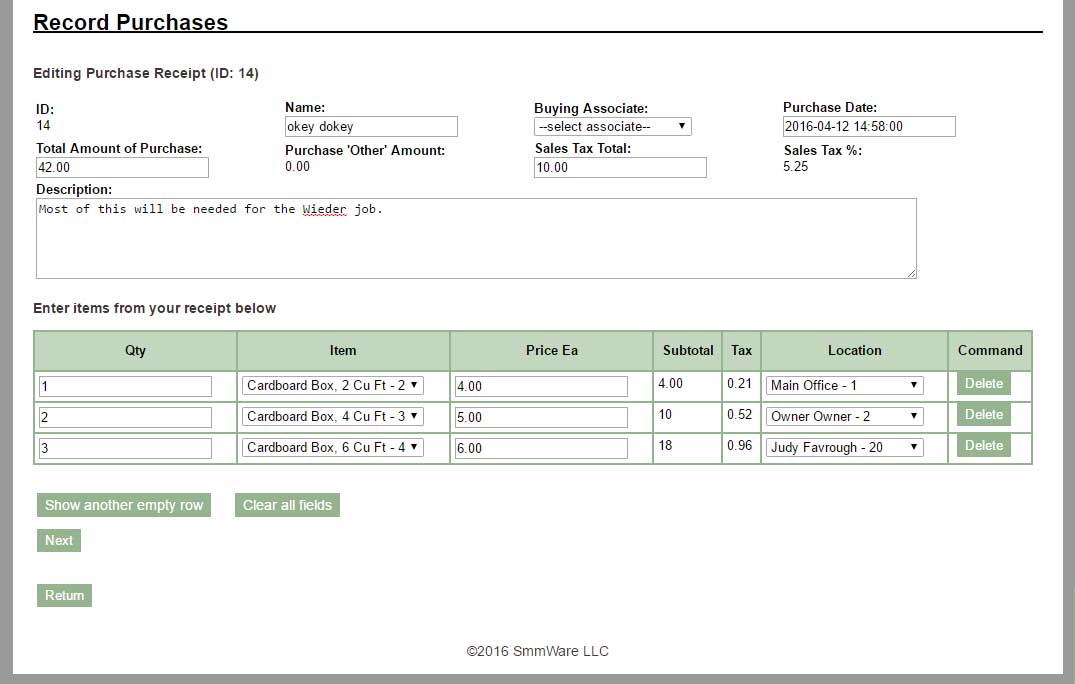Open the Owner Owner - 2 location dropdown
Viewport: 1075px width, 684px height.
tap(844, 416)
